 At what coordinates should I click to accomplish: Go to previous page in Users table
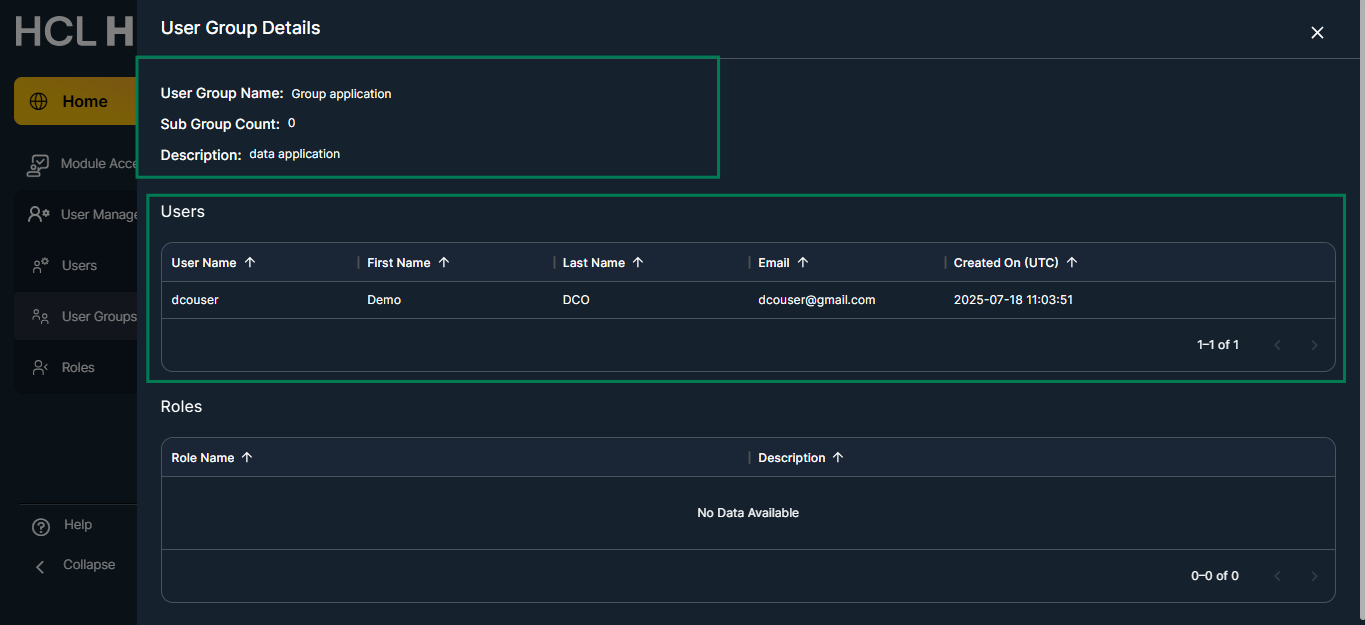coord(1277,345)
